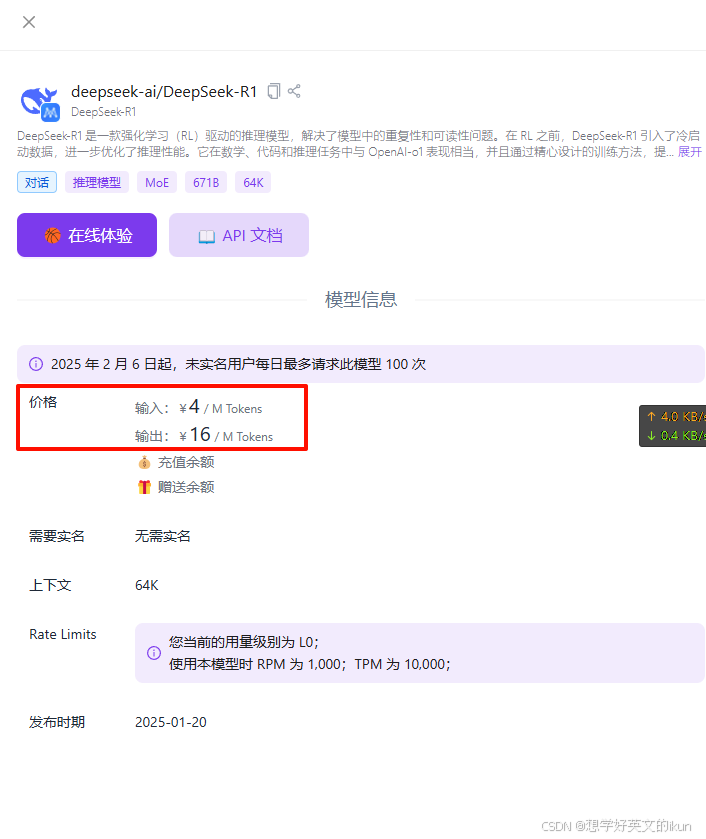The height and width of the screenshot is (839, 706).
Task: Click the output price ¥16 / M Tokens
Action: click(x=226, y=435)
